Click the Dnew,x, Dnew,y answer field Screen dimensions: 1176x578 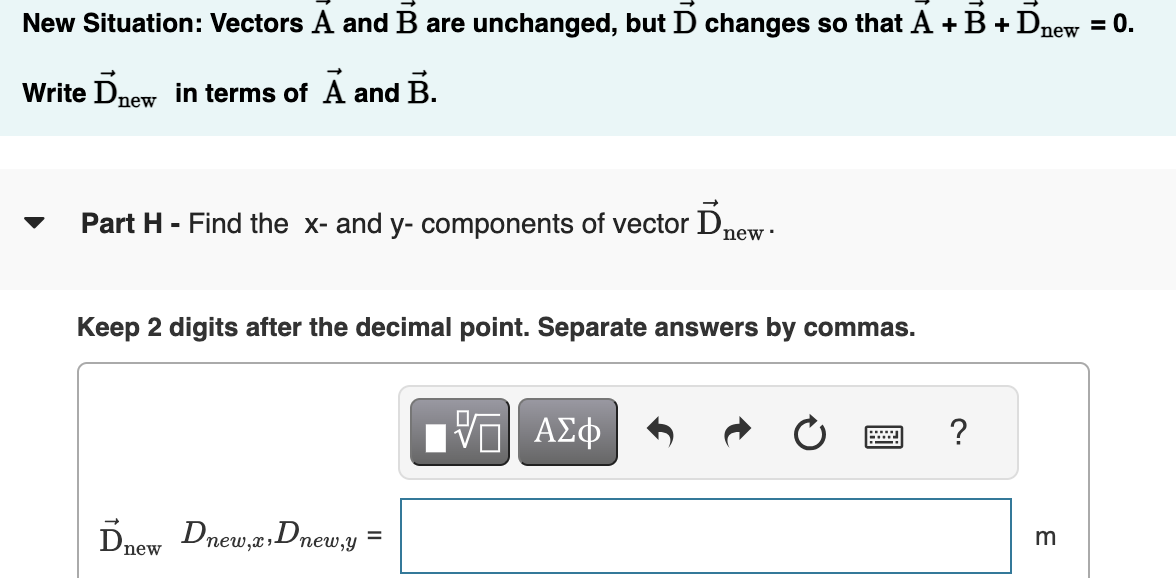pyautogui.click(x=705, y=536)
